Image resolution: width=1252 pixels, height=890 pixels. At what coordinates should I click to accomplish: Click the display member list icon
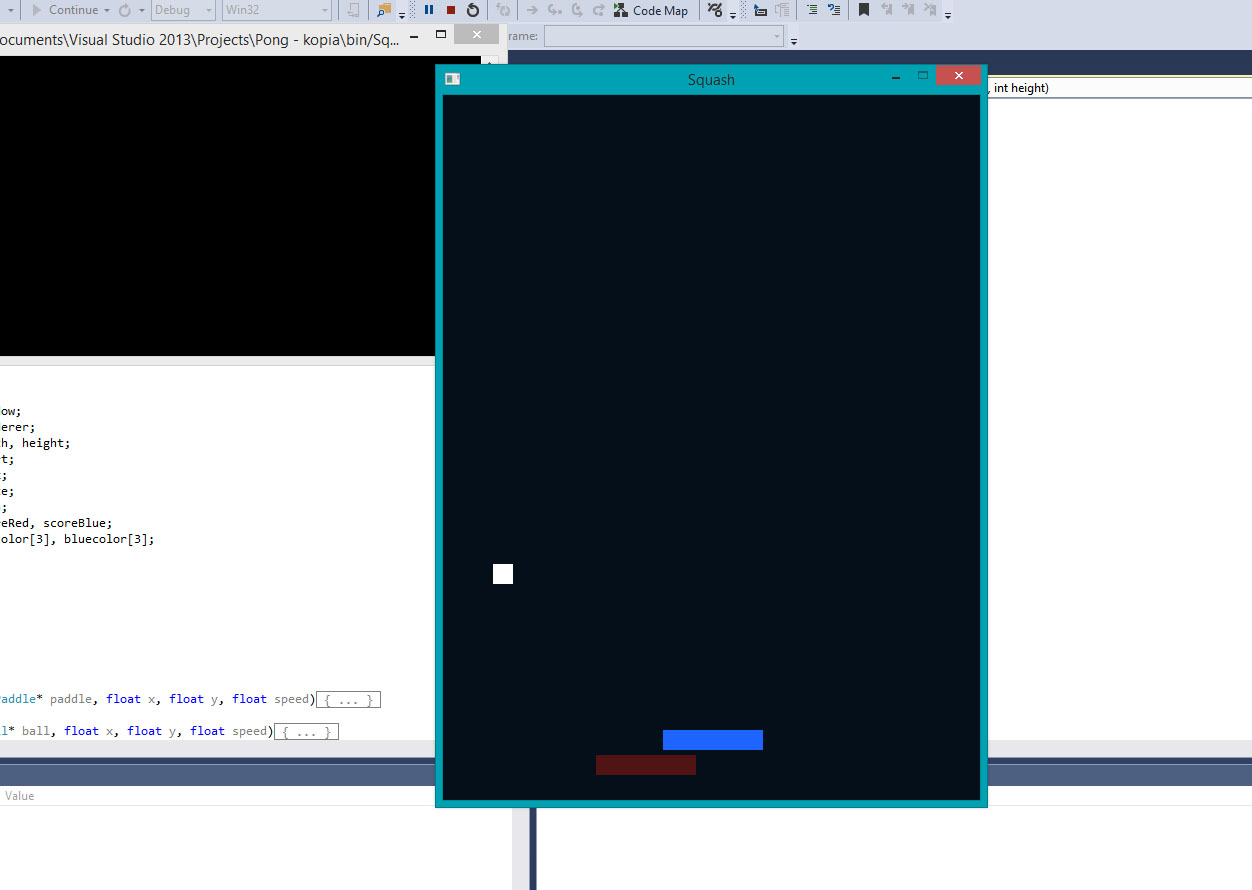click(x=760, y=10)
